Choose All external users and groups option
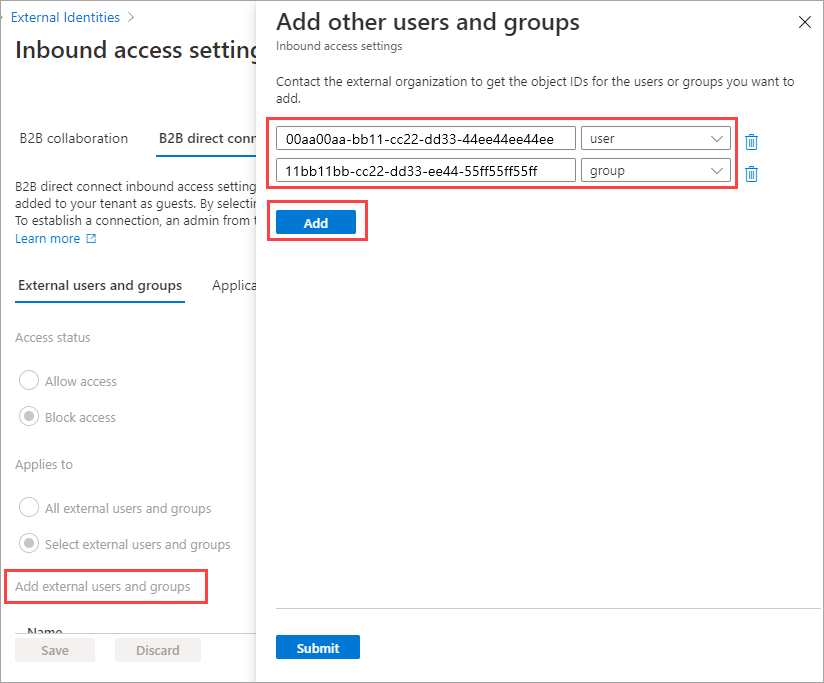 [x=29, y=508]
